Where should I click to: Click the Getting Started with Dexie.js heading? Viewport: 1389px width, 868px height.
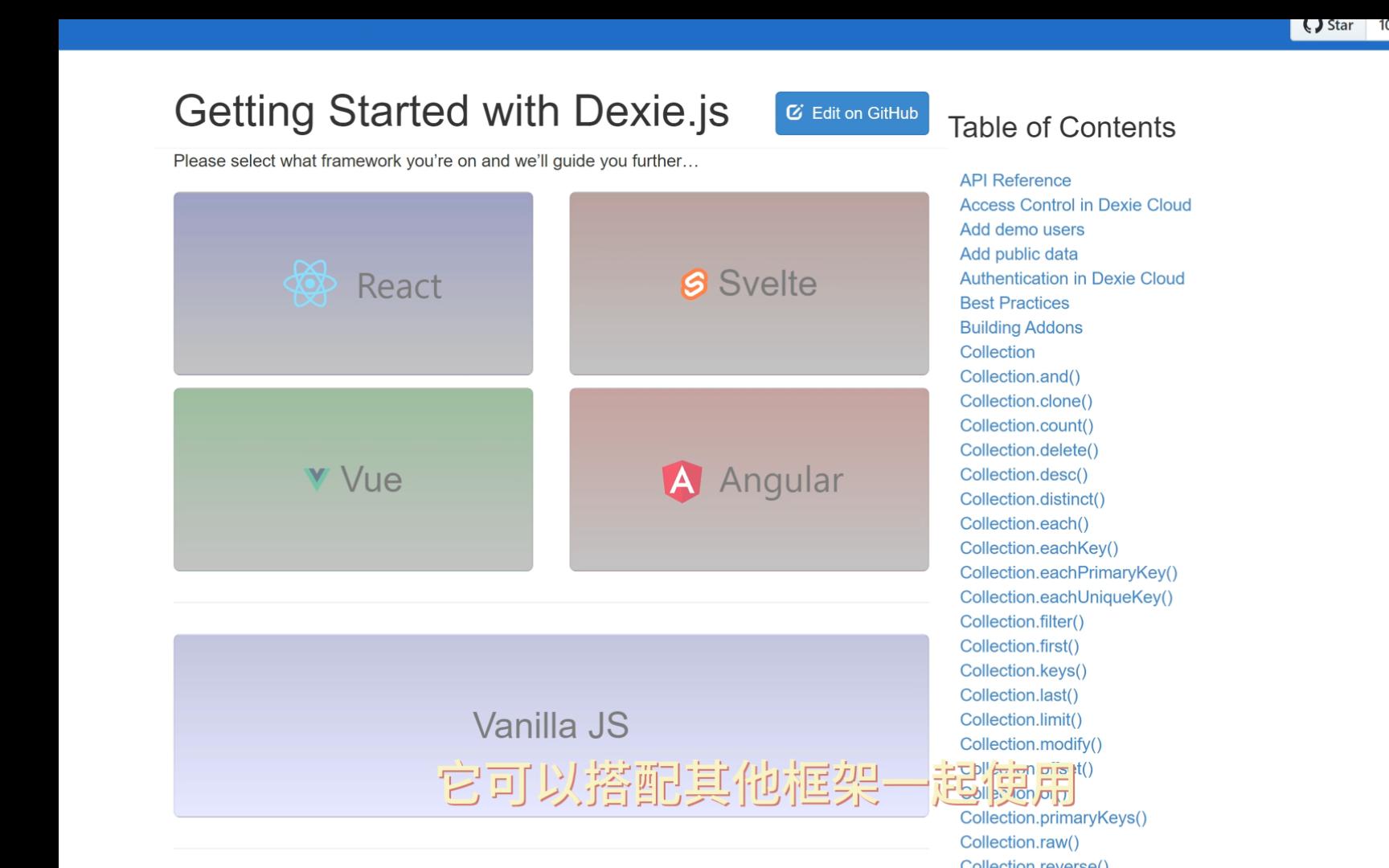(x=452, y=111)
